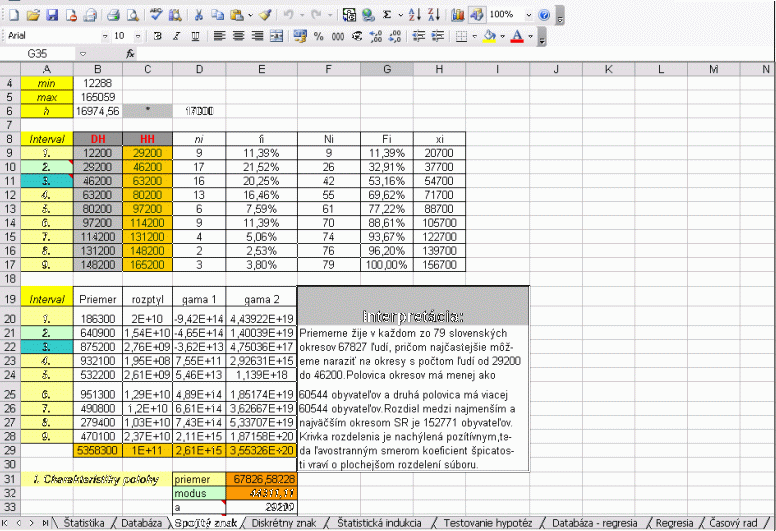Jump to the first sheet tab button
Screen dimensions: 776x531
click(x=5, y=523)
